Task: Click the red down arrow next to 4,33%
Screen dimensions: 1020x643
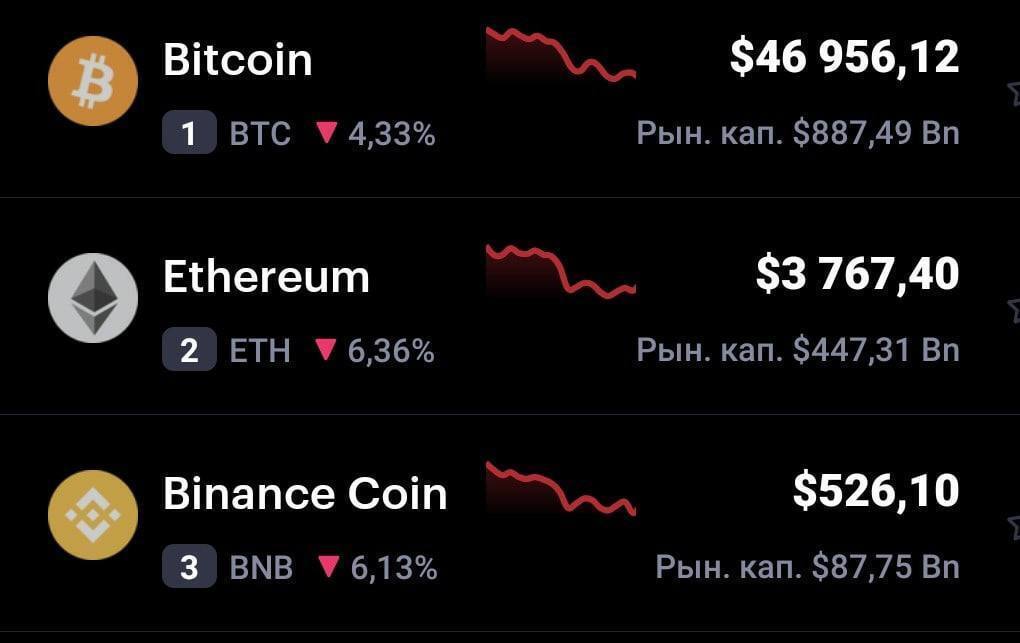Action: click(326, 133)
